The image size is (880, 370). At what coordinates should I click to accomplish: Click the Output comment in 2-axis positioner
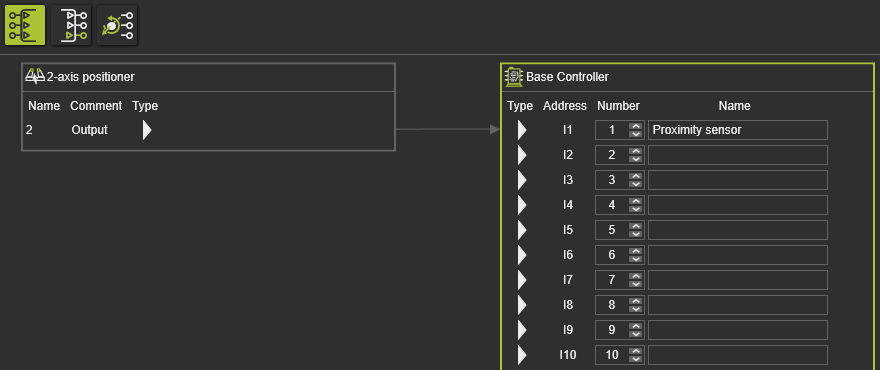point(89,130)
